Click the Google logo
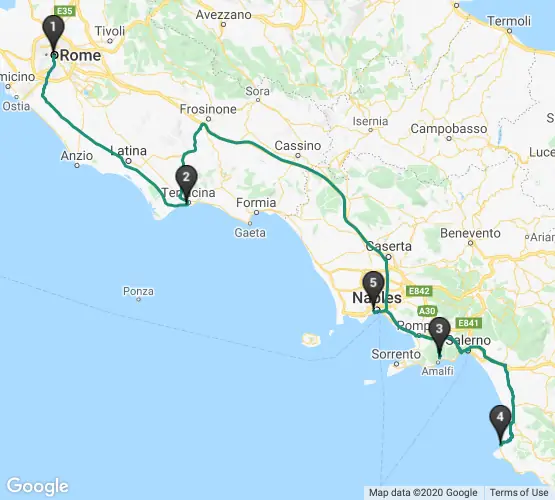 click(x=37, y=486)
